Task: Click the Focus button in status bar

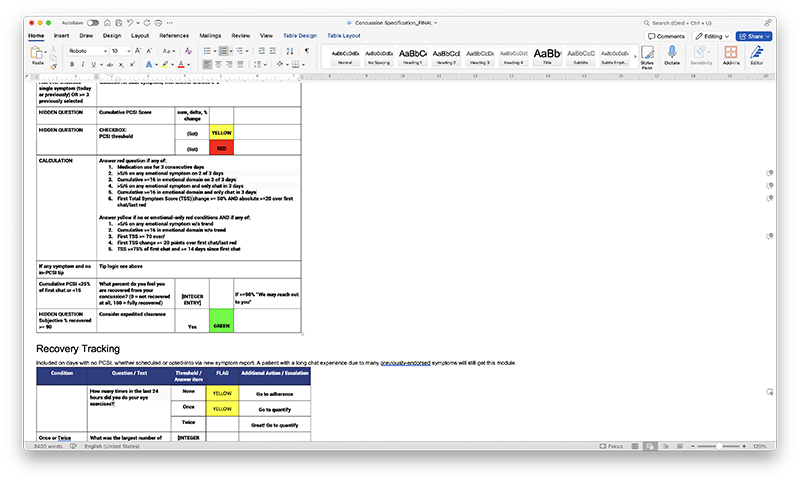Action: pos(611,446)
